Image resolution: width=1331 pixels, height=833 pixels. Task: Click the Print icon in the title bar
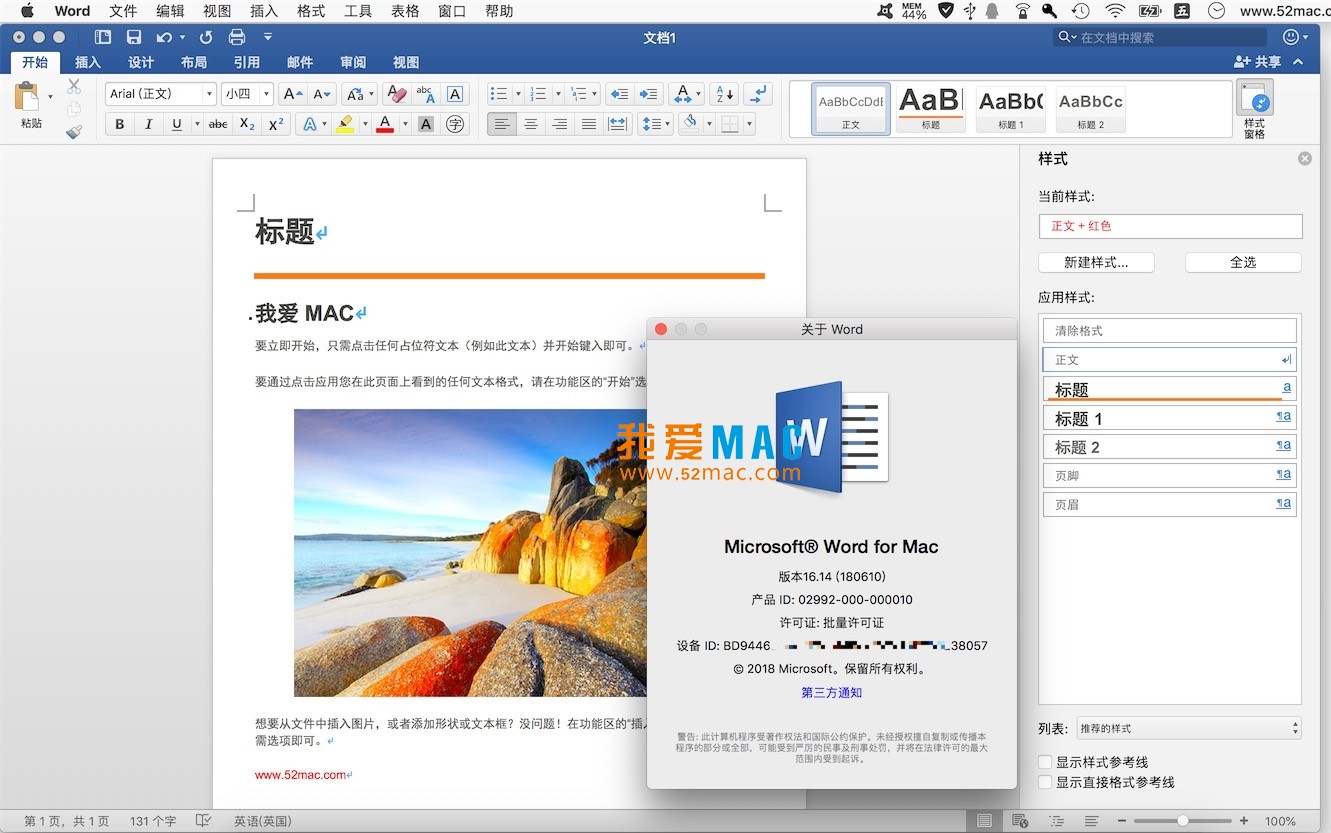(237, 37)
